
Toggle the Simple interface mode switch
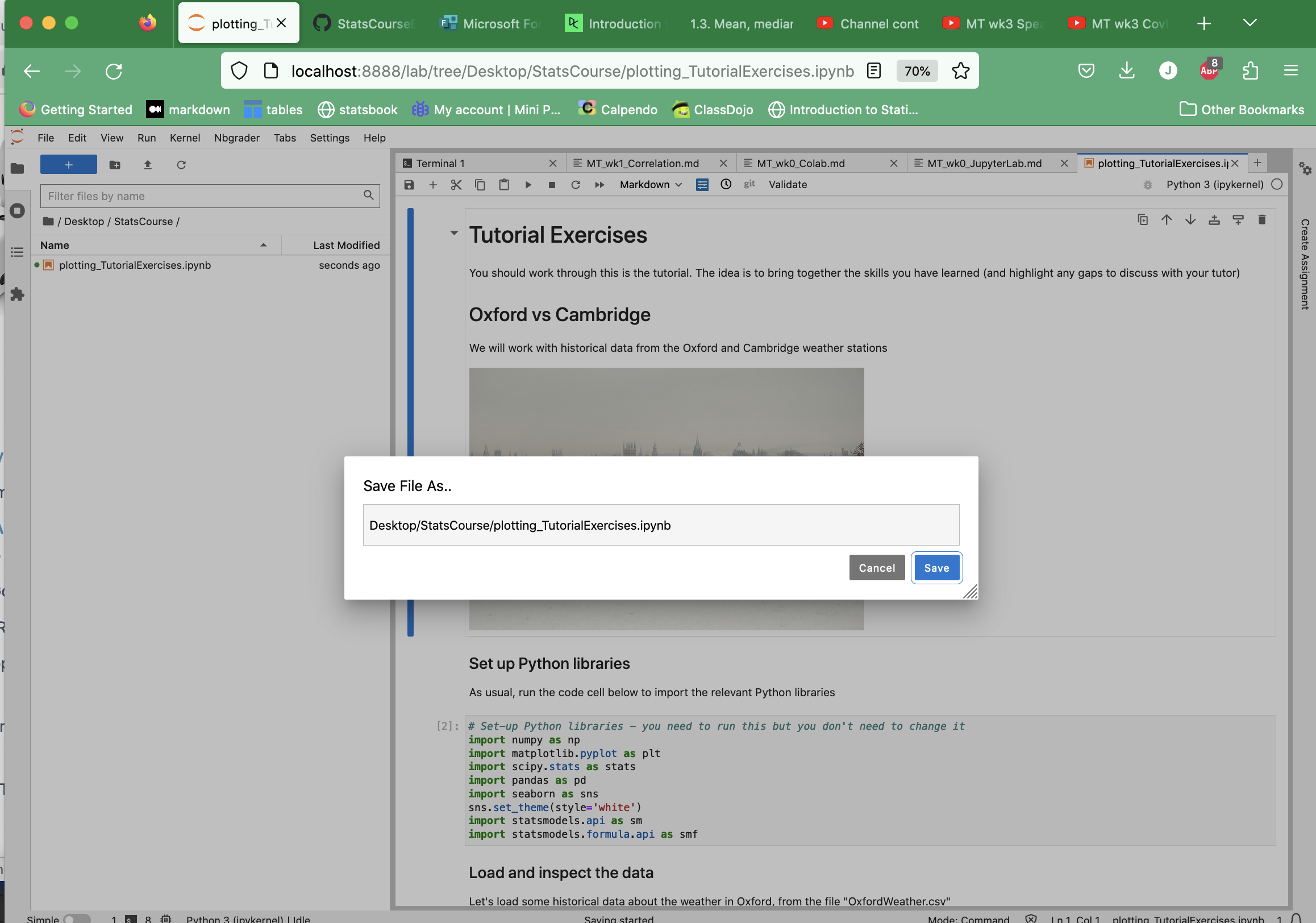pyautogui.click(x=76, y=918)
